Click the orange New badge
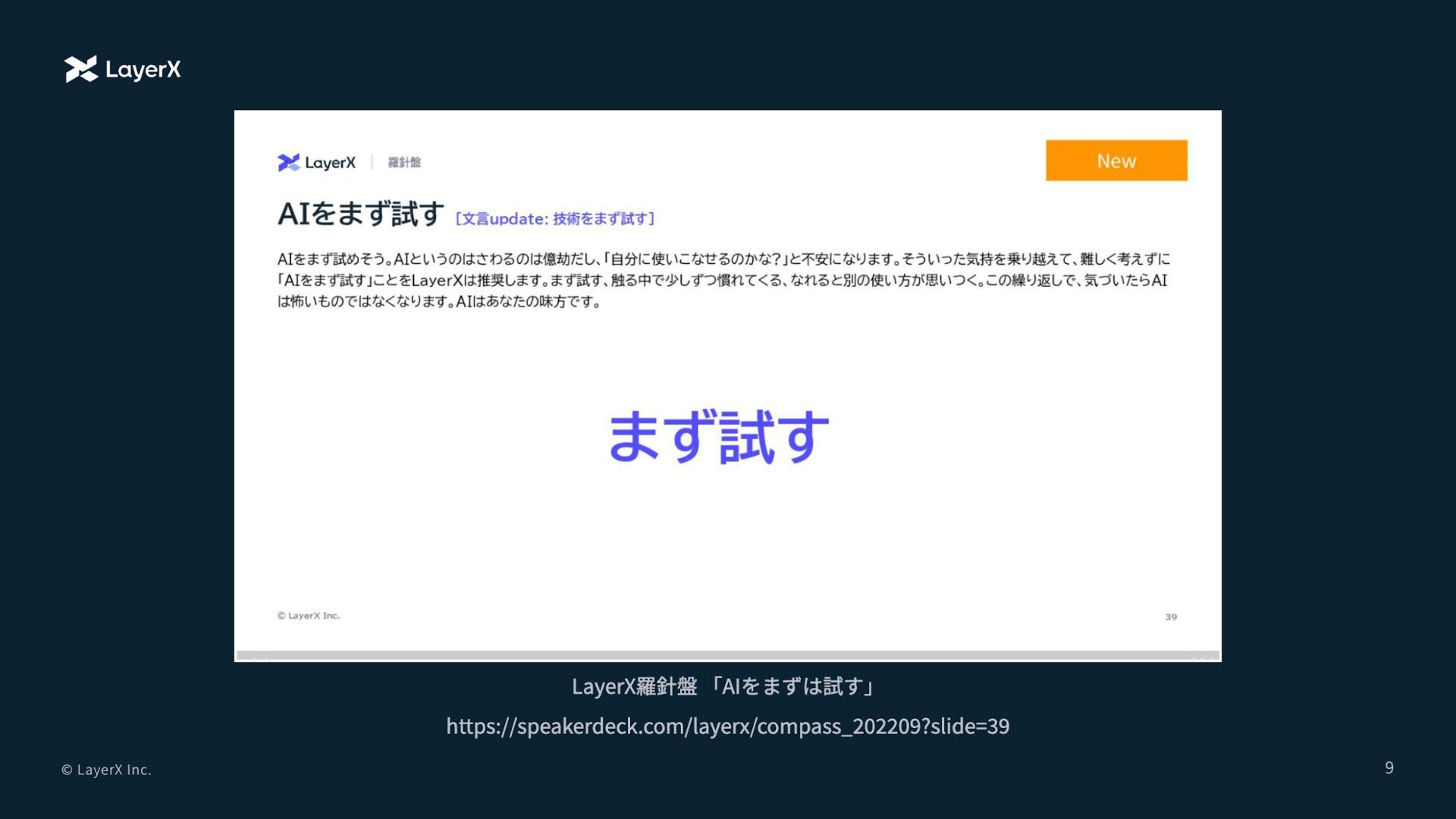Viewport: 1456px width, 819px height. pyautogui.click(x=1116, y=160)
